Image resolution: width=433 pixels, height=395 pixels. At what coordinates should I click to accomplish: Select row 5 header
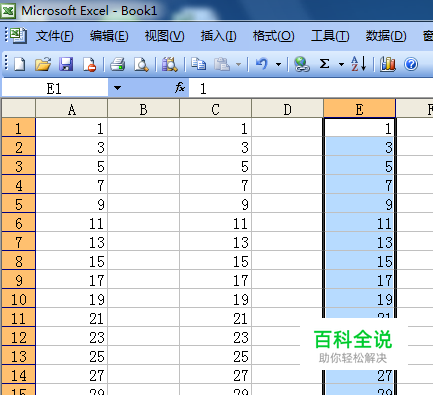pyautogui.click(x=18, y=204)
